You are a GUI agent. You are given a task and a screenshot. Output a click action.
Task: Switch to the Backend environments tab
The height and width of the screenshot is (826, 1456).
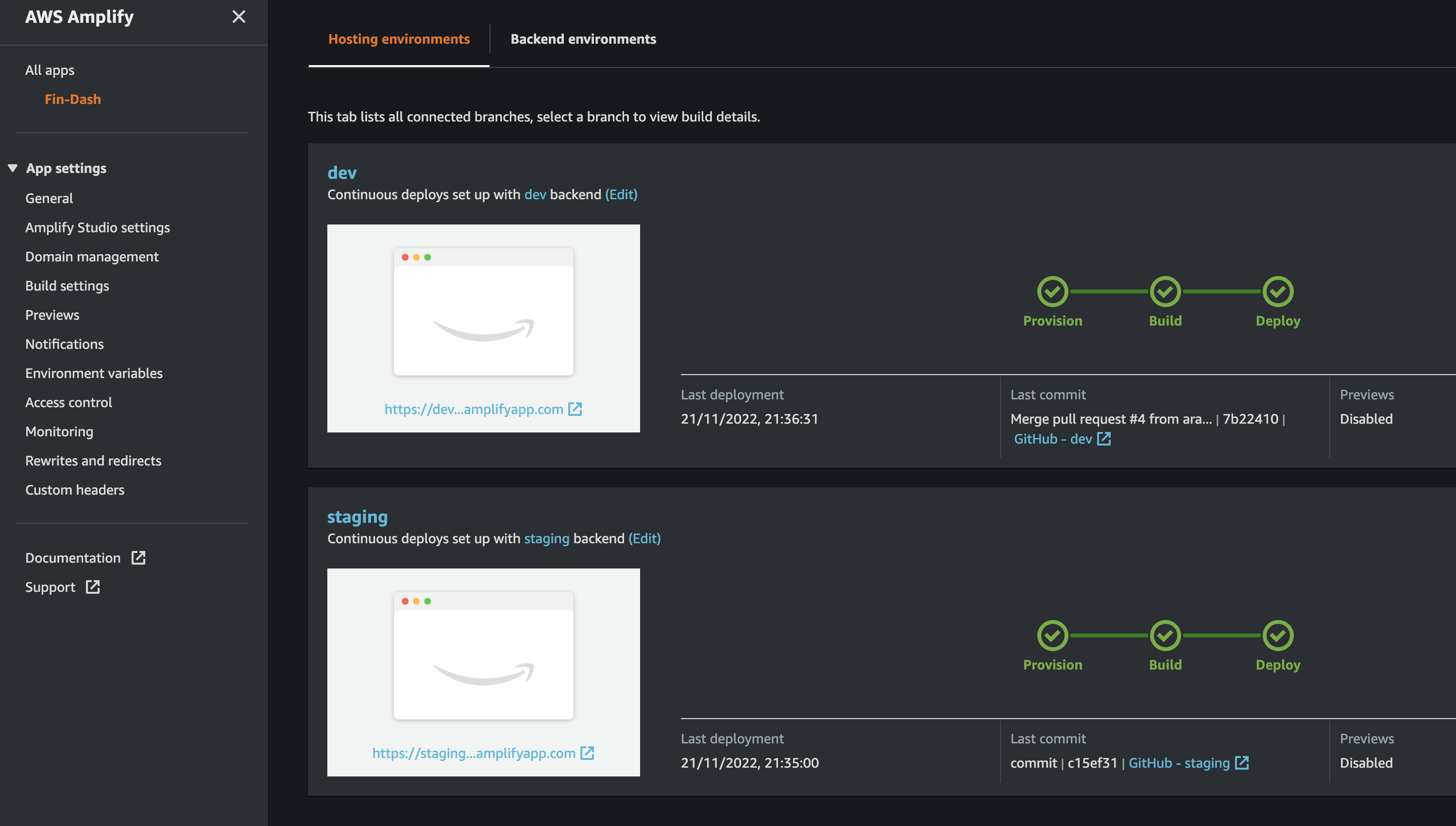583,38
